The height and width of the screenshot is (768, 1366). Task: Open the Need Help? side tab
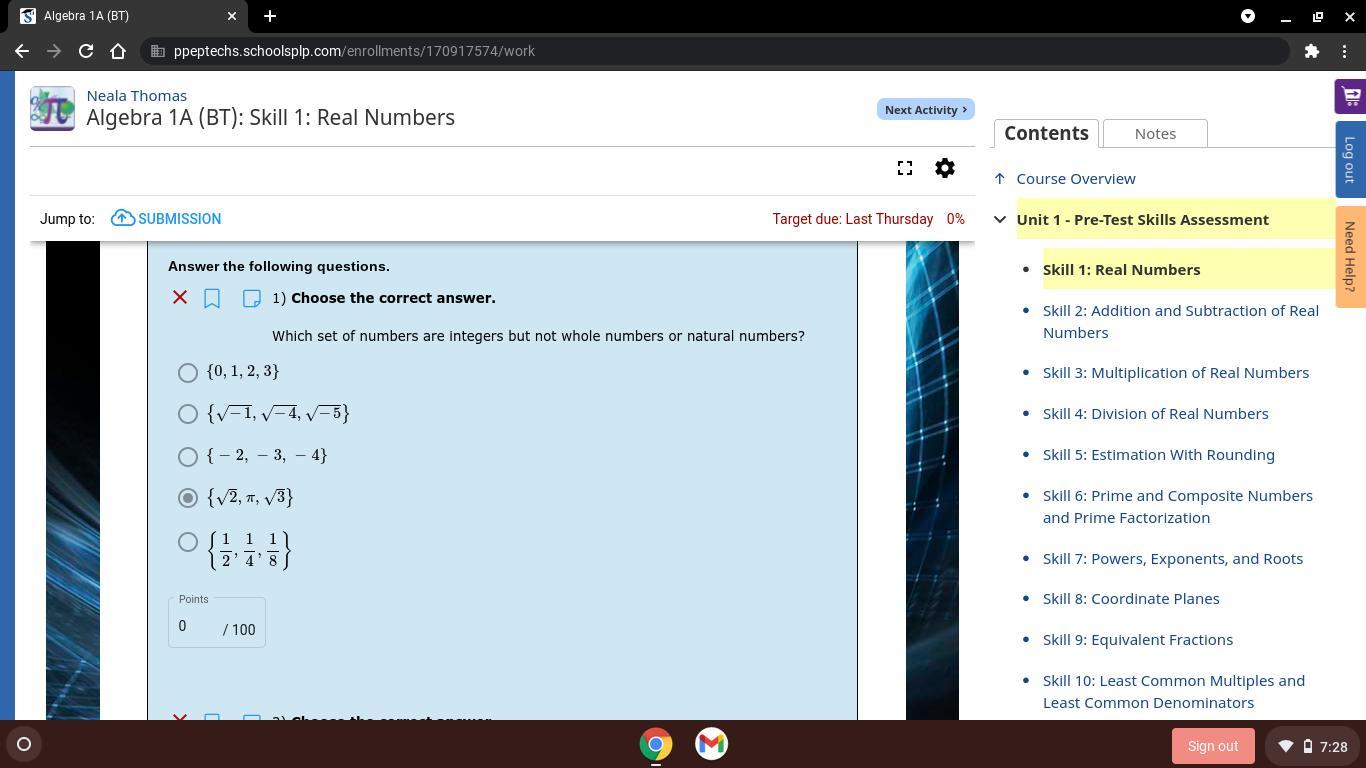tap(1350, 257)
